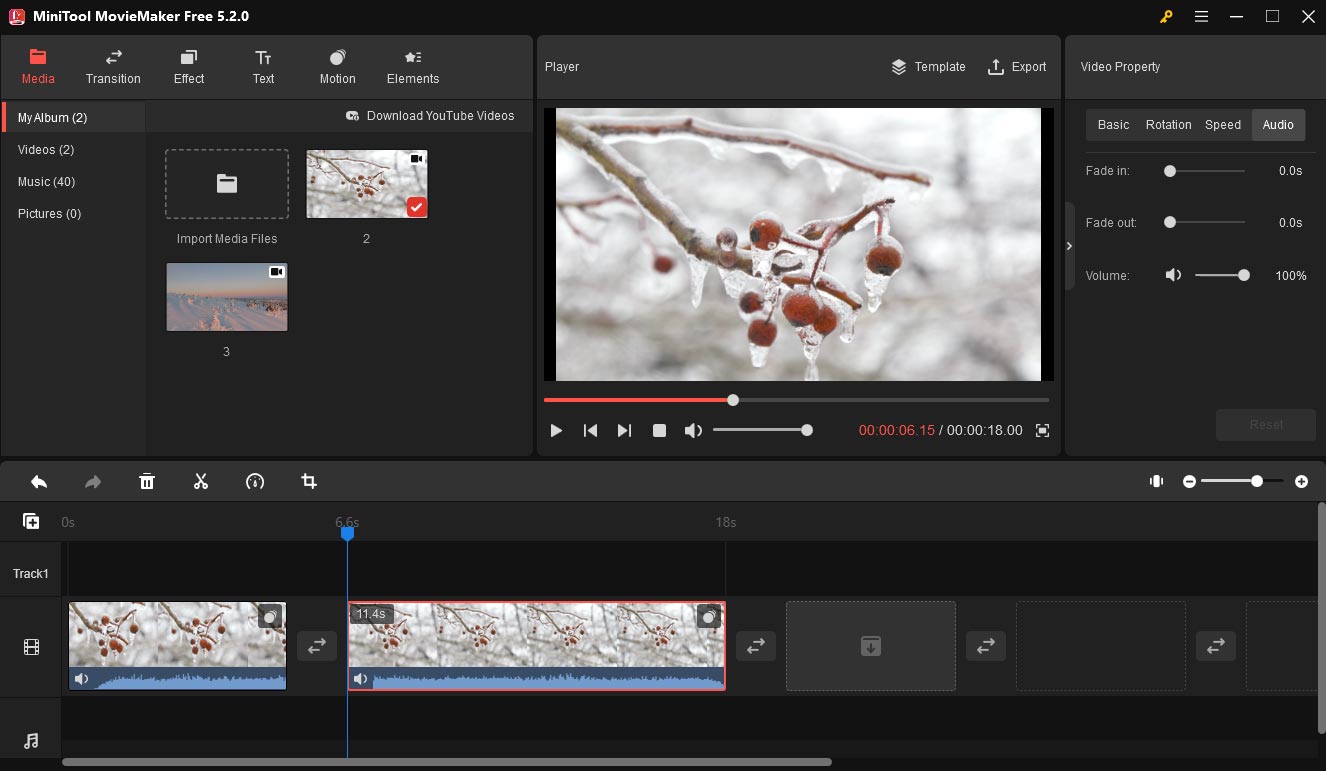The image size is (1326, 771).
Task: Open the Elements panel
Action: click(x=412, y=67)
